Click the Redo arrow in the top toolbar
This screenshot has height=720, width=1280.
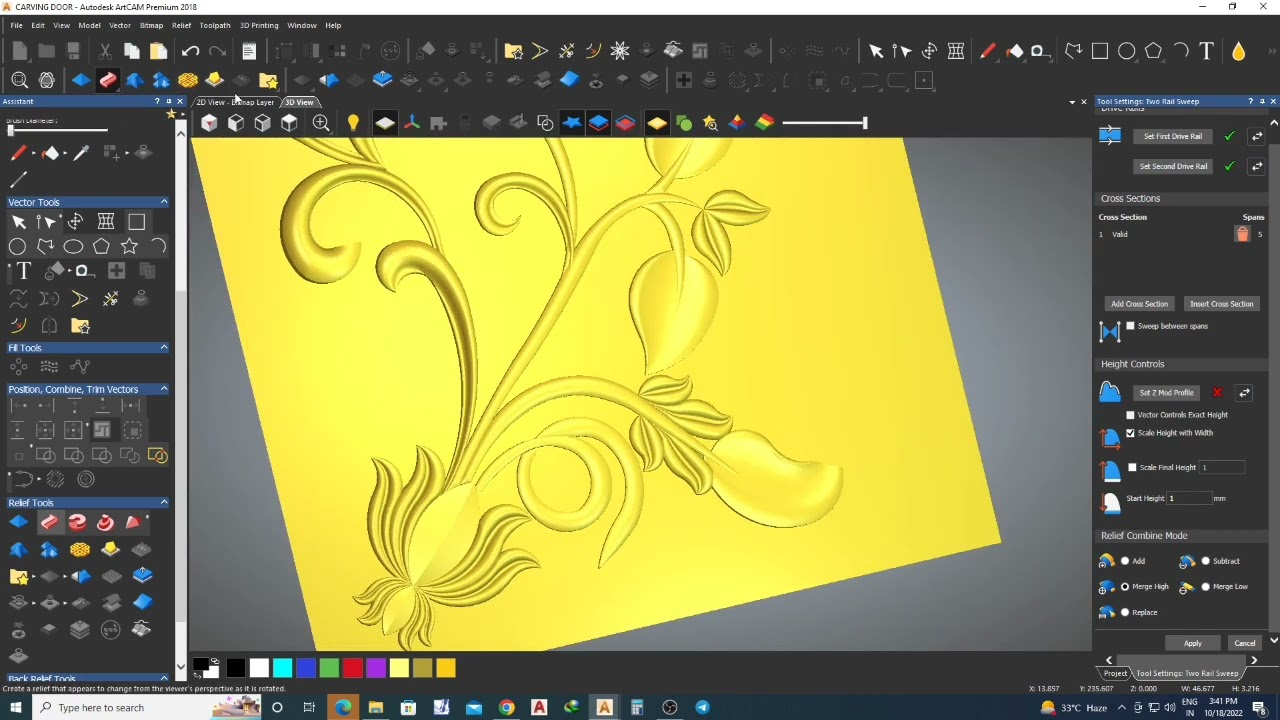pyautogui.click(x=217, y=51)
